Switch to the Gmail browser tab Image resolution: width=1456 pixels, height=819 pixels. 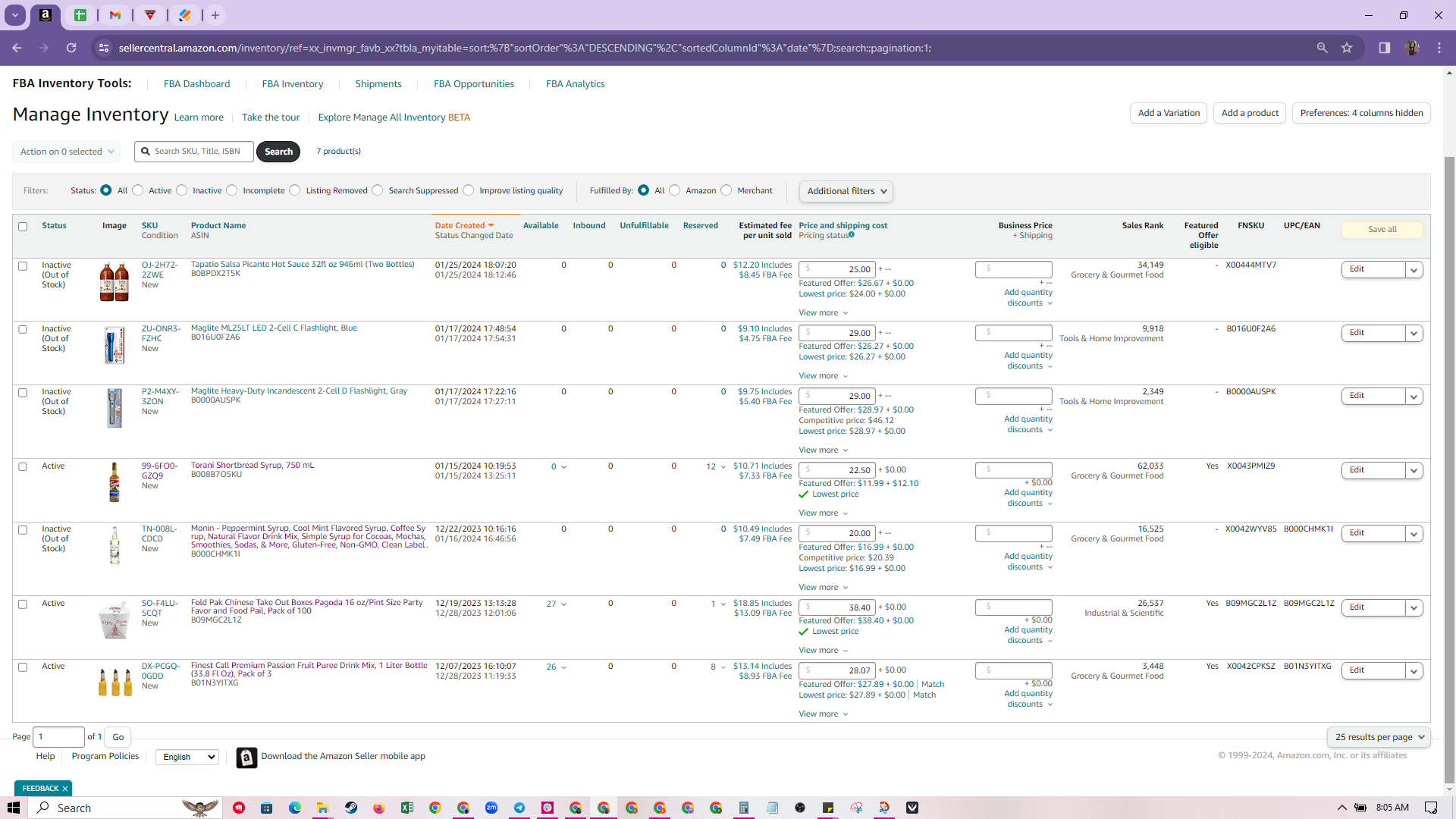[115, 15]
